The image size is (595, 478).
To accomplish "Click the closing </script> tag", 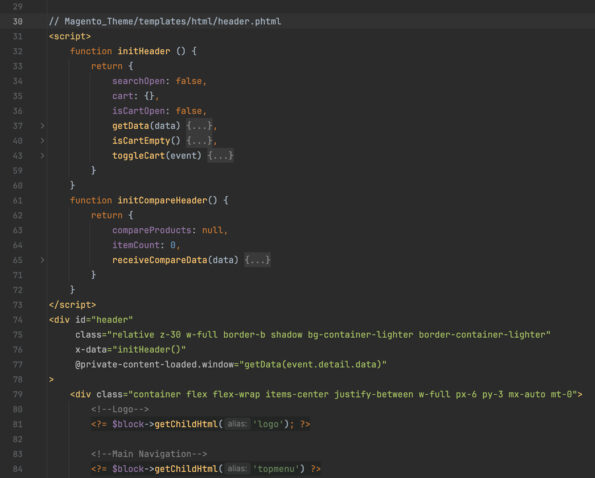I will 72,305.
